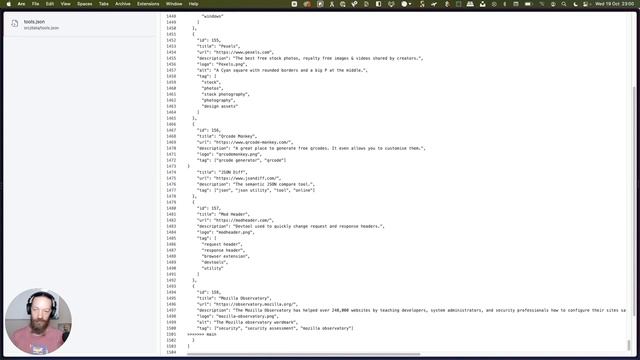The height and width of the screenshot is (360, 640).
Task: Click the horizontal scrollbar below the code
Action: point(303,354)
